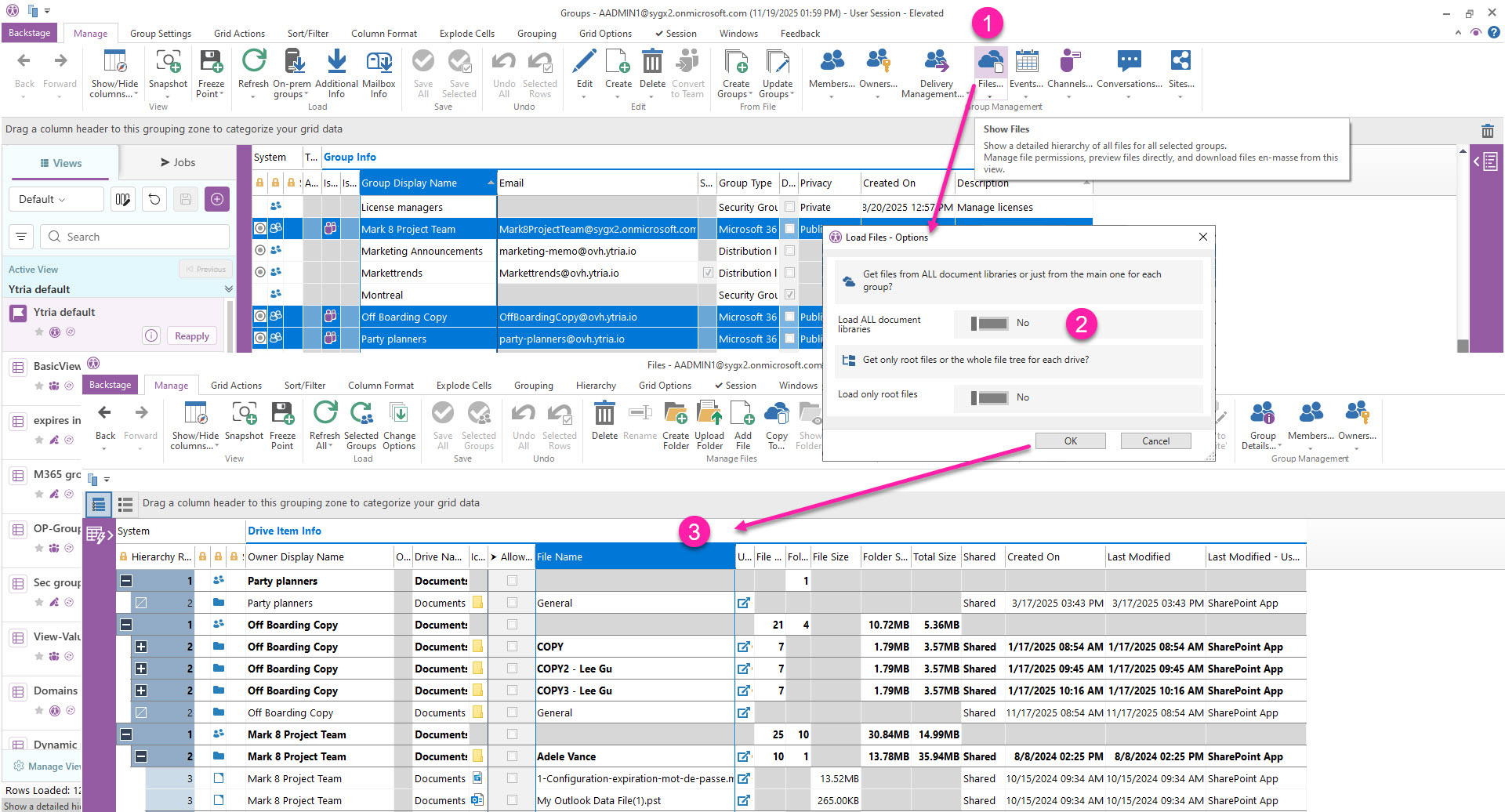Open the Column Format ribbon tab at top
The height and width of the screenshot is (812, 1505).
383,34
